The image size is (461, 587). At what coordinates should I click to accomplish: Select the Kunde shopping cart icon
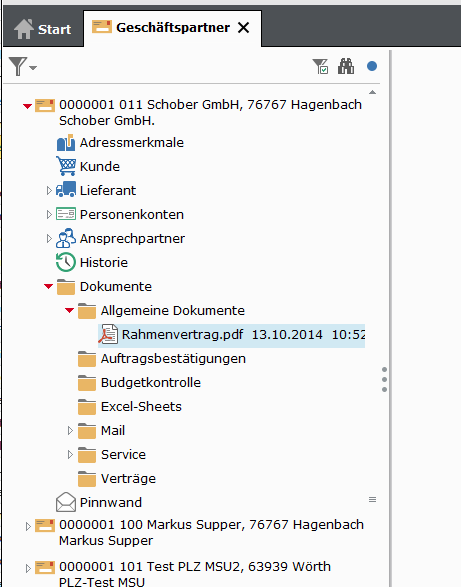point(66,166)
